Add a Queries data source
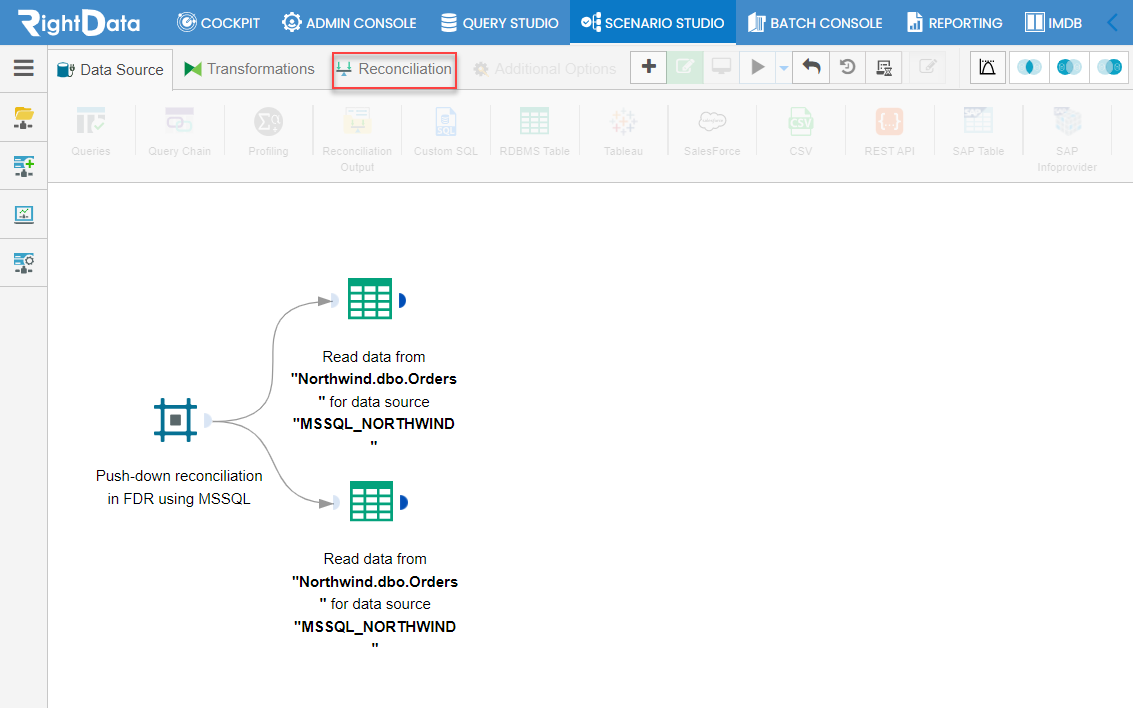The height and width of the screenshot is (708, 1133). 90,131
